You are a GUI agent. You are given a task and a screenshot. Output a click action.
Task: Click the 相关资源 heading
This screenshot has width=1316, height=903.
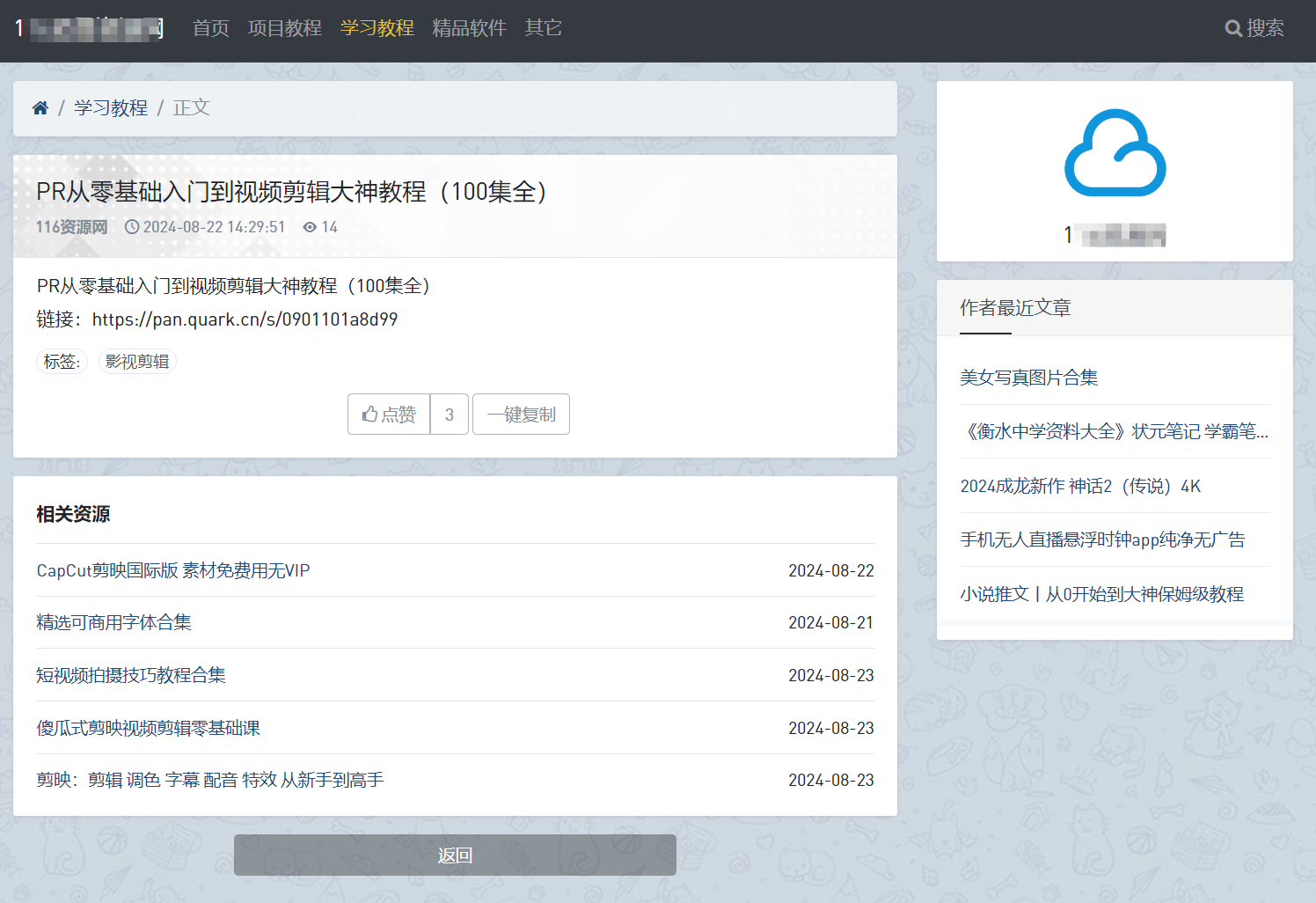coord(73,514)
